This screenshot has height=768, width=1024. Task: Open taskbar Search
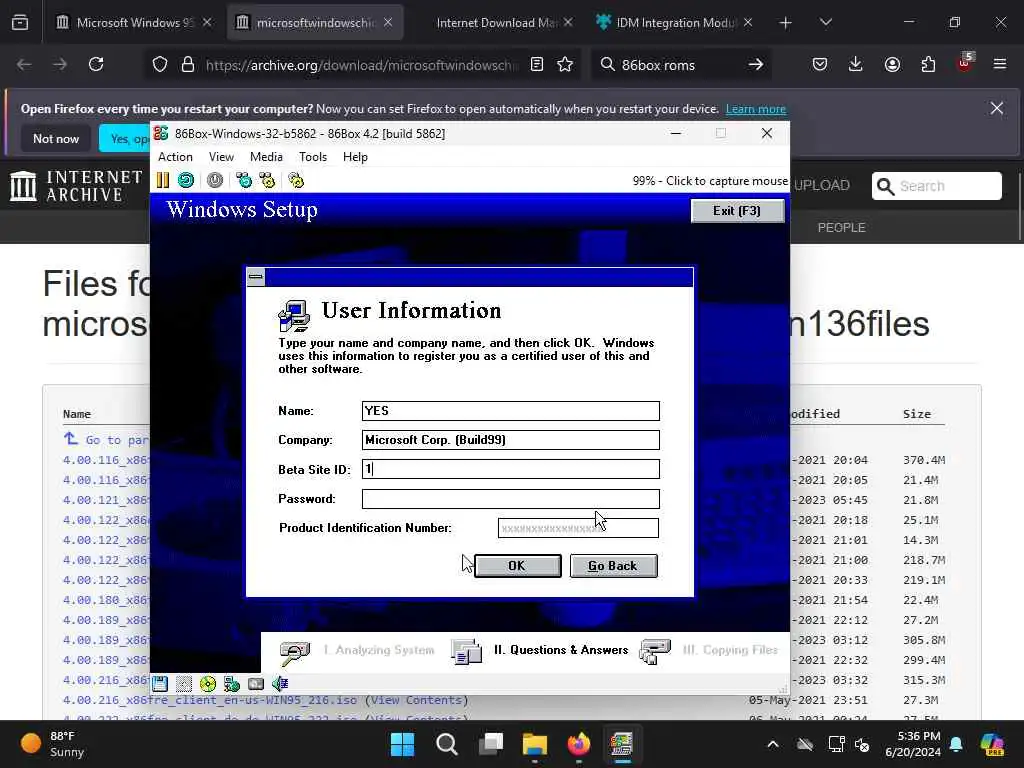click(x=447, y=744)
